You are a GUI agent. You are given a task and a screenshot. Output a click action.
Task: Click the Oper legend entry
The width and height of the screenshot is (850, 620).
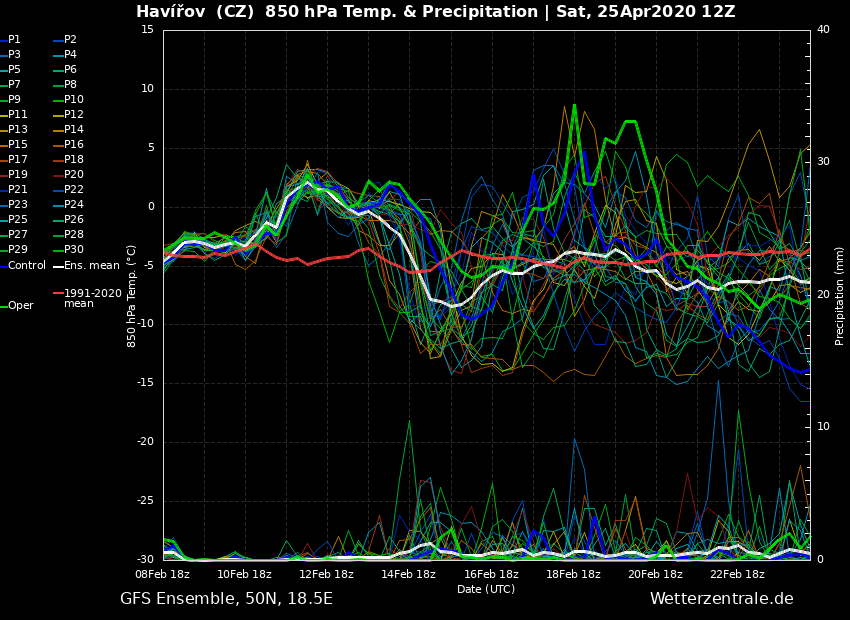coord(21,306)
